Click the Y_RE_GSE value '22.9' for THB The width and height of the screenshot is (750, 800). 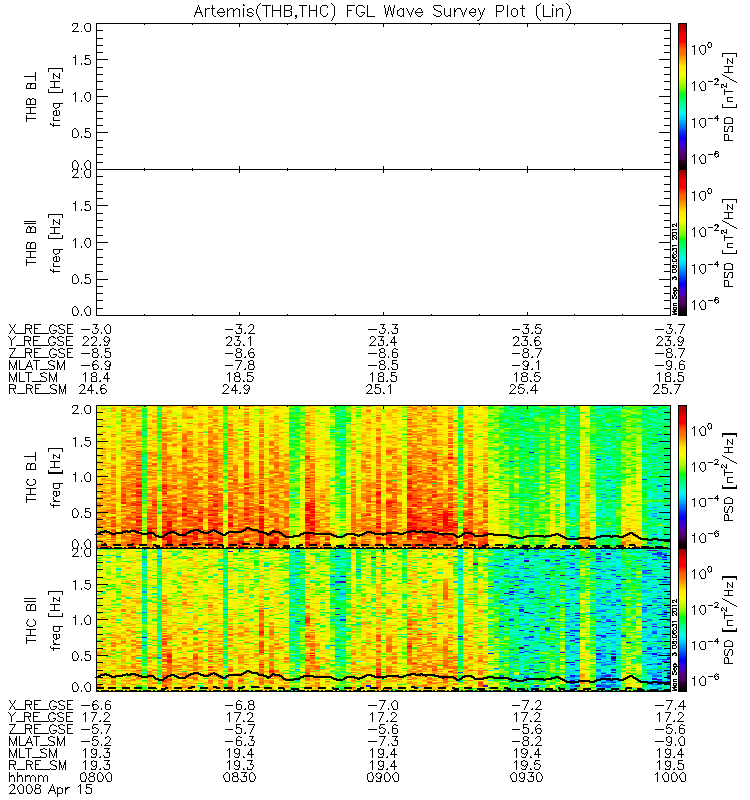click(96, 341)
